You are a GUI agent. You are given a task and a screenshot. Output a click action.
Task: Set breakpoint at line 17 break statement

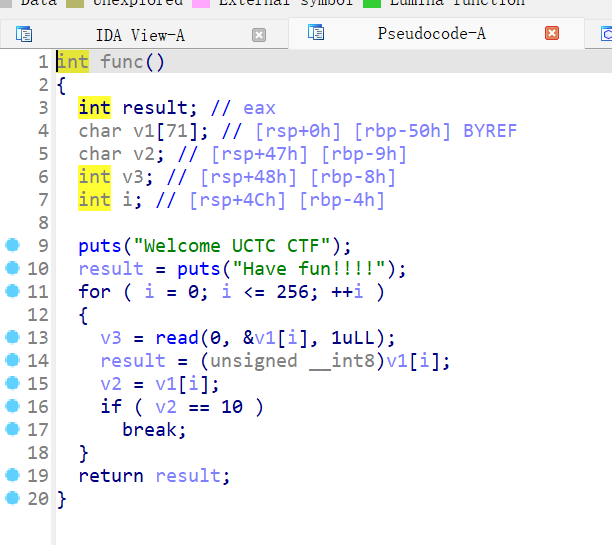click(12, 429)
